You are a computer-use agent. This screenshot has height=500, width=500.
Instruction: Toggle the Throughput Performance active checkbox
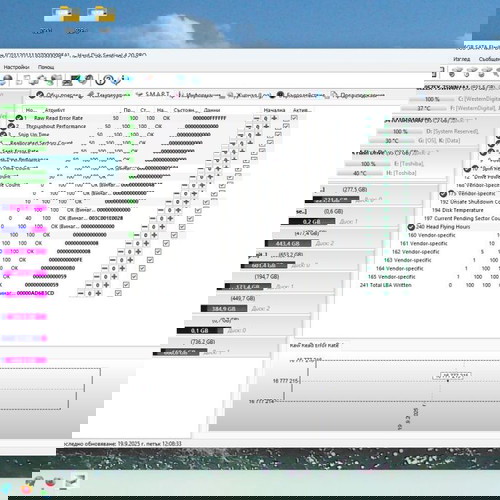point(286,126)
